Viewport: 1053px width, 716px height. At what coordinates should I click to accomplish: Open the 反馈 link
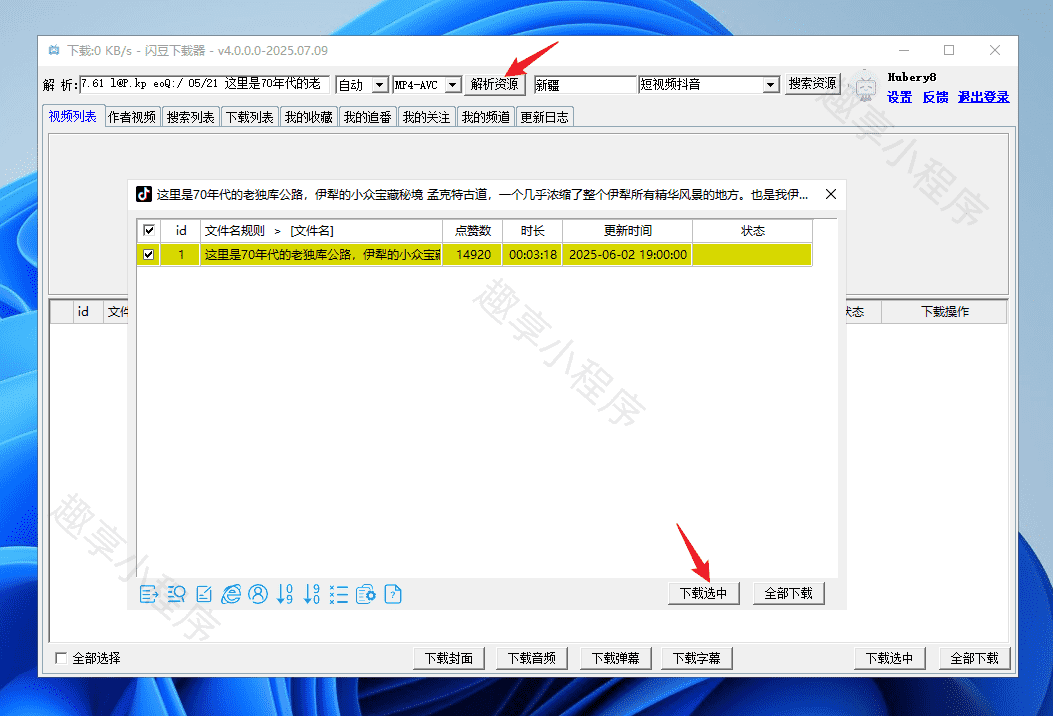point(935,97)
